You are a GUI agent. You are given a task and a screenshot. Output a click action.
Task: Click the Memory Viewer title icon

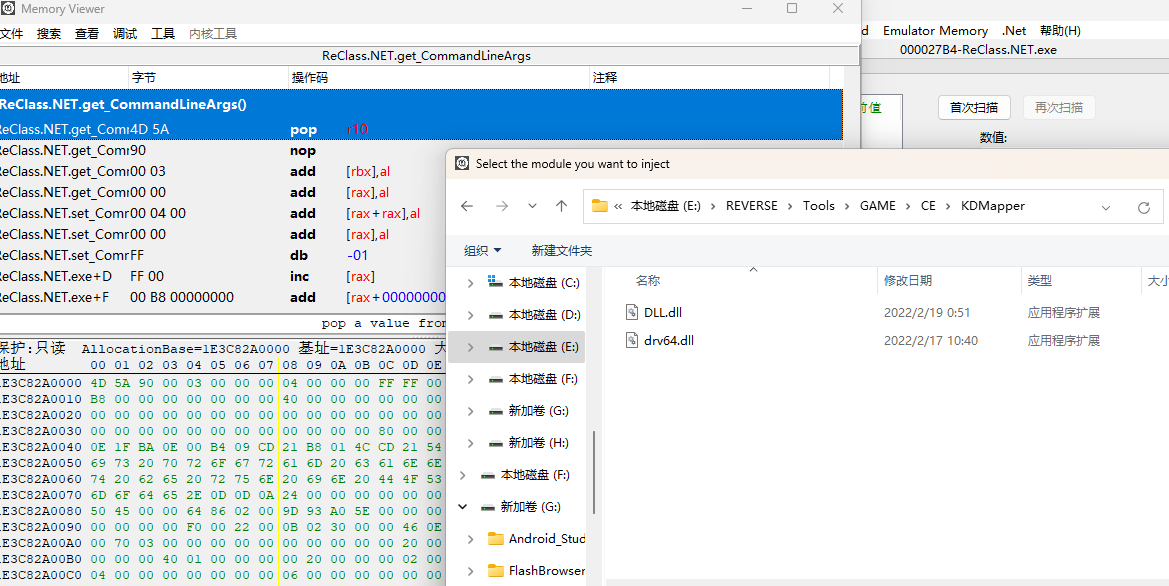point(7,9)
